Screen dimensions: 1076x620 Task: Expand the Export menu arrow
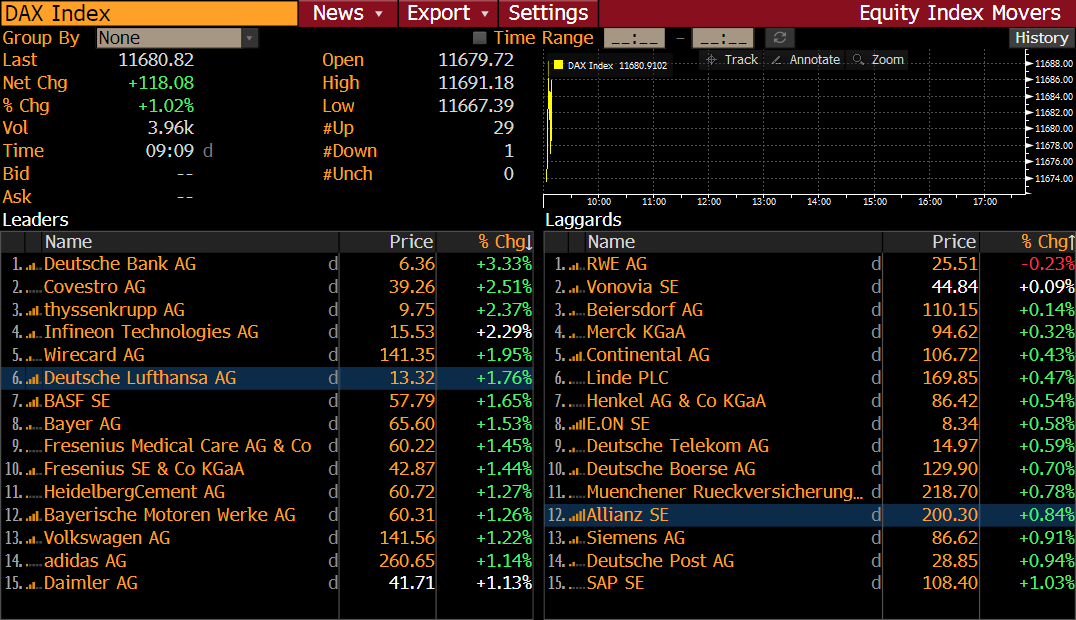click(485, 14)
